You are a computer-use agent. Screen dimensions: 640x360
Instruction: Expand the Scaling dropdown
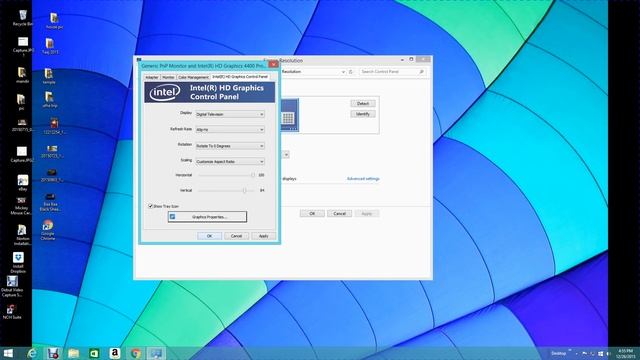click(x=262, y=162)
